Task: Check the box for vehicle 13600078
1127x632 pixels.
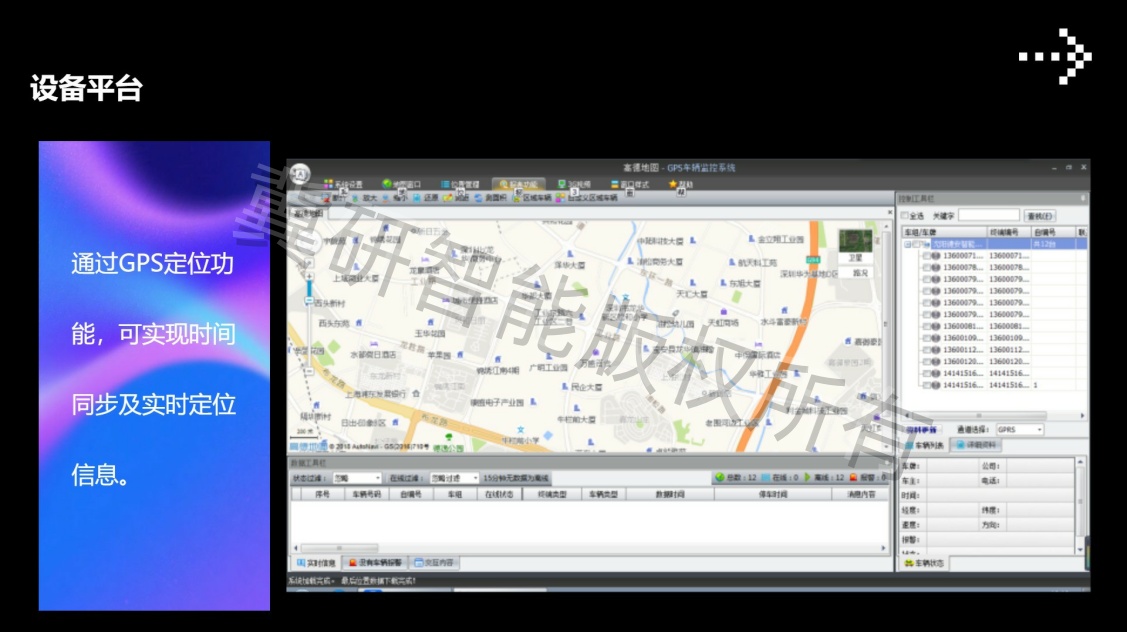Action: (926, 267)
